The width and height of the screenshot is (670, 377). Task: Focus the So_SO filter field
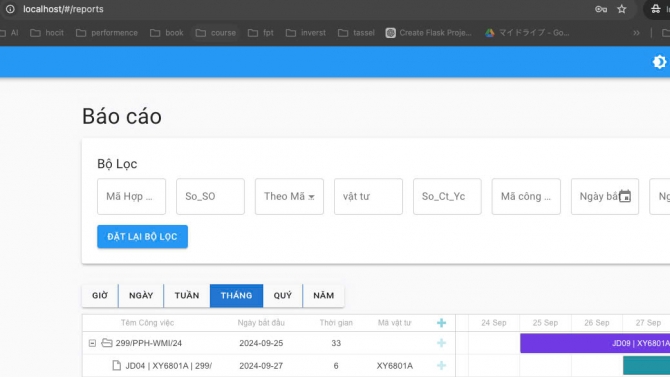click(210, 196)
